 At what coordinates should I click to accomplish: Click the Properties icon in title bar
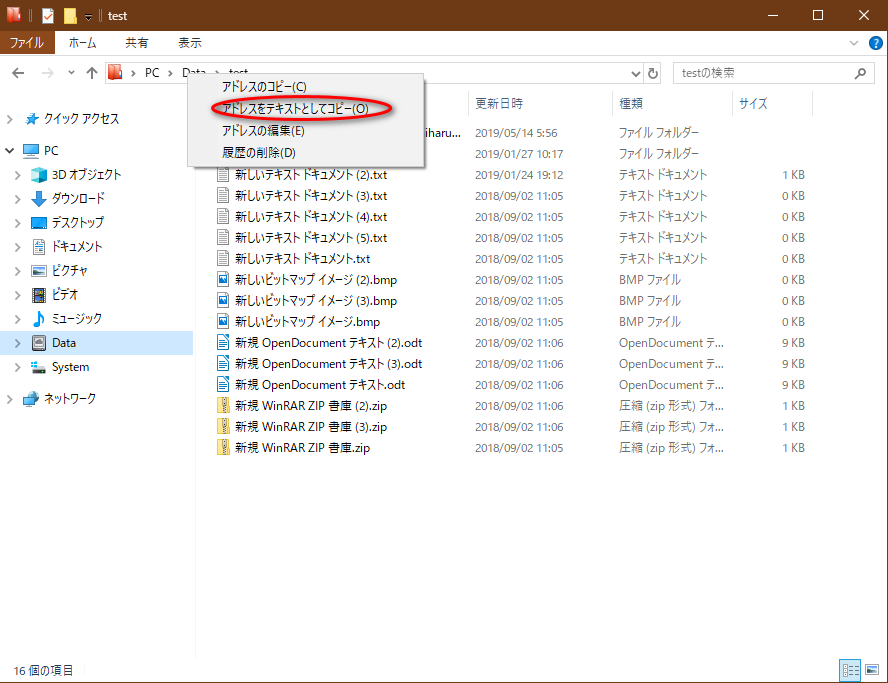point(48,15)
